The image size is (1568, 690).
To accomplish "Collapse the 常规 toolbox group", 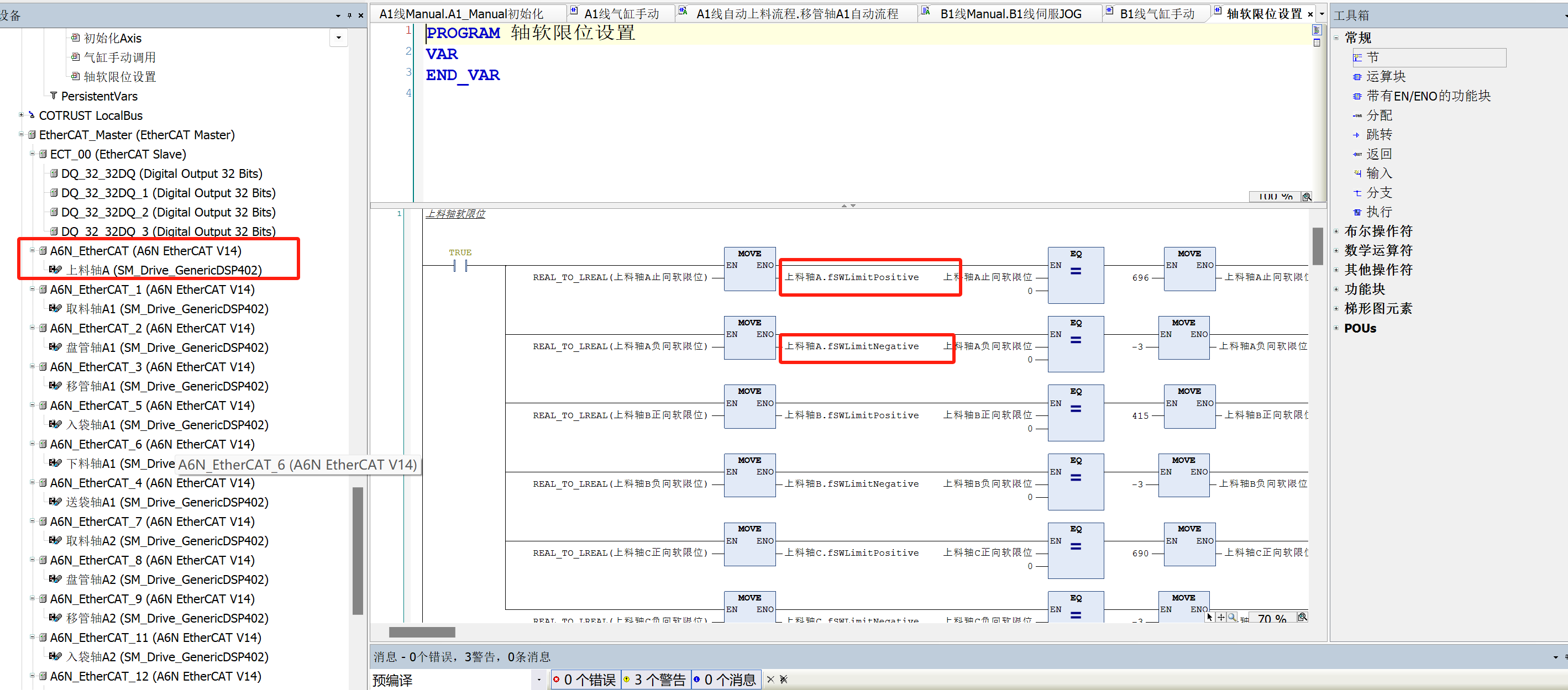I will [1336, 38].
